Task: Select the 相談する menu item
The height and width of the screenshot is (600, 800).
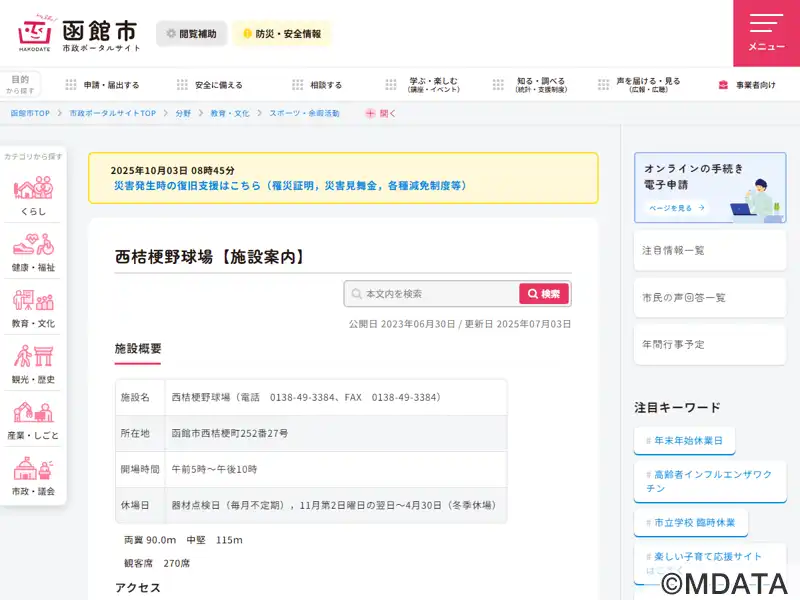Action: [x=317, y=85]
